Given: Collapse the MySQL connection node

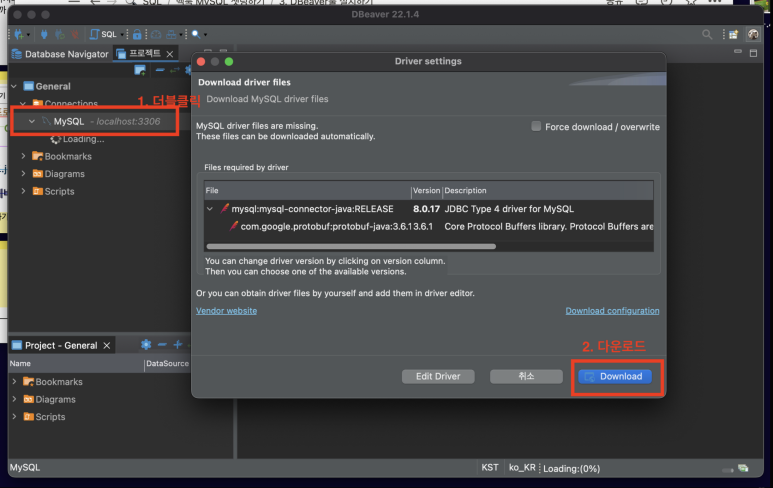Looking at the screenshot, I should coord(32,121).
